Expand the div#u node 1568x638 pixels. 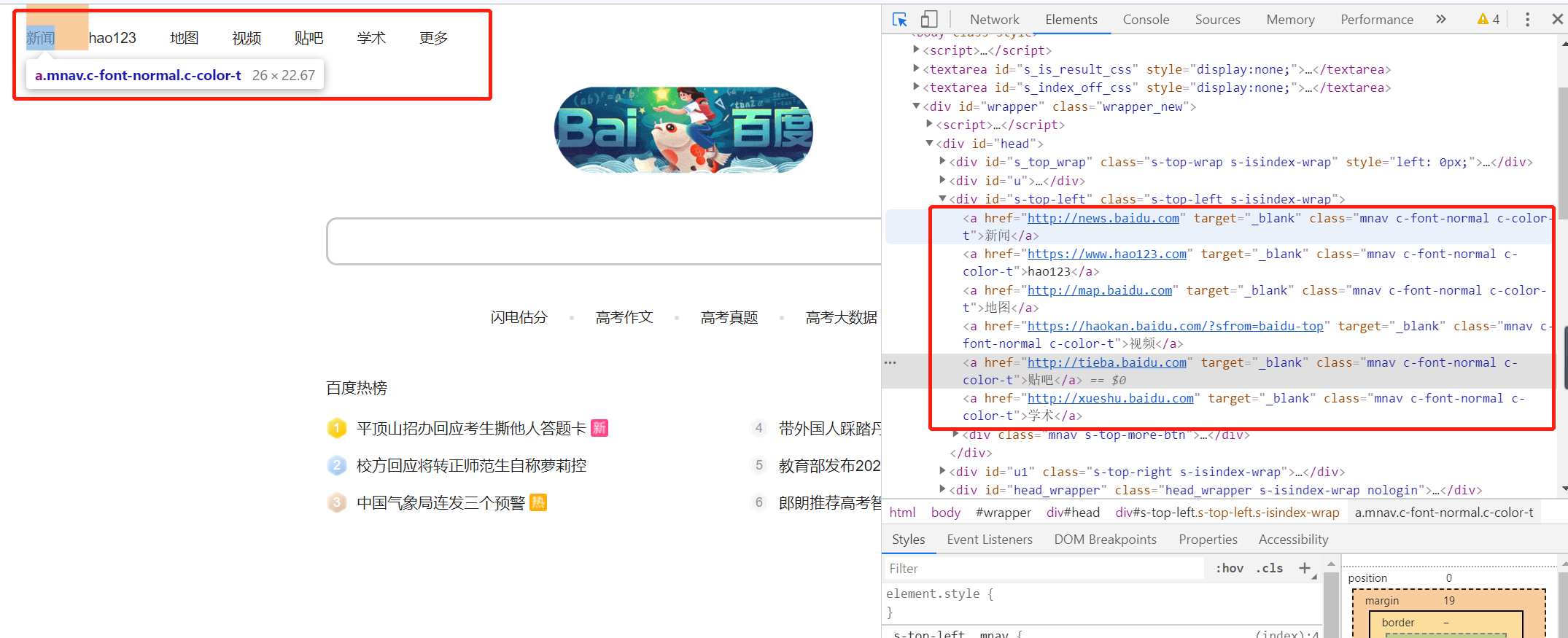coord(943,180)
